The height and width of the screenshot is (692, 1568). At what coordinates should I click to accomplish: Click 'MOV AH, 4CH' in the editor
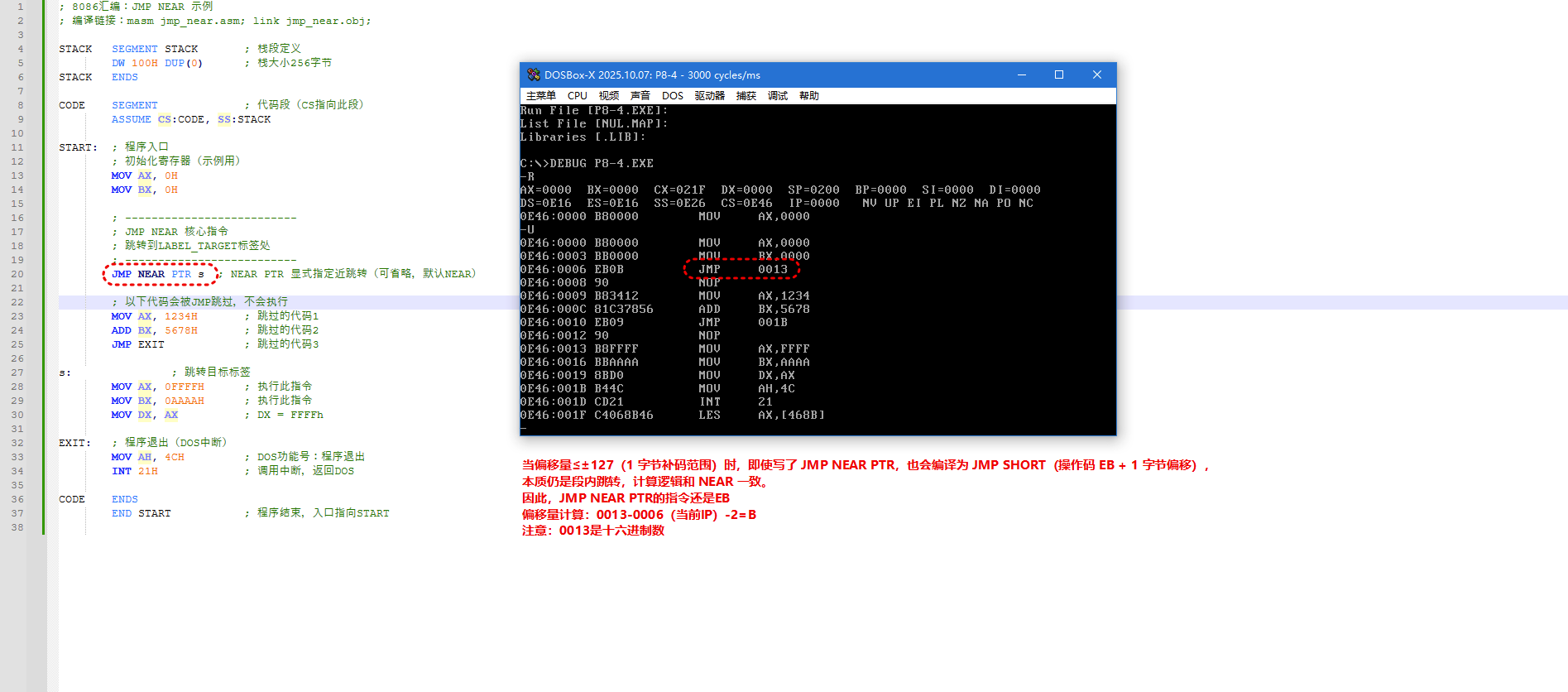point(148,457)
